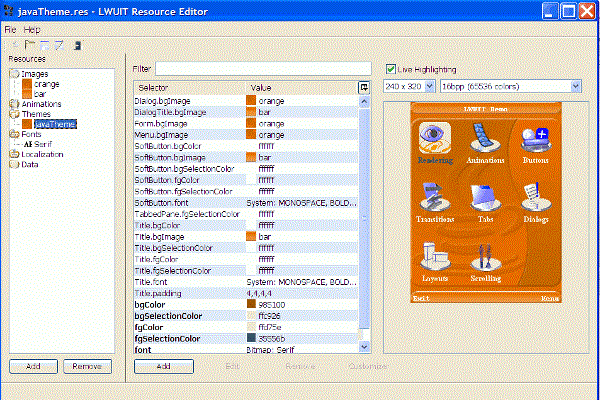The height and width of the screenshot is (400, 600).
Task: Click the bgColor swatch in the Value column
Action: (x=252, y=304)
